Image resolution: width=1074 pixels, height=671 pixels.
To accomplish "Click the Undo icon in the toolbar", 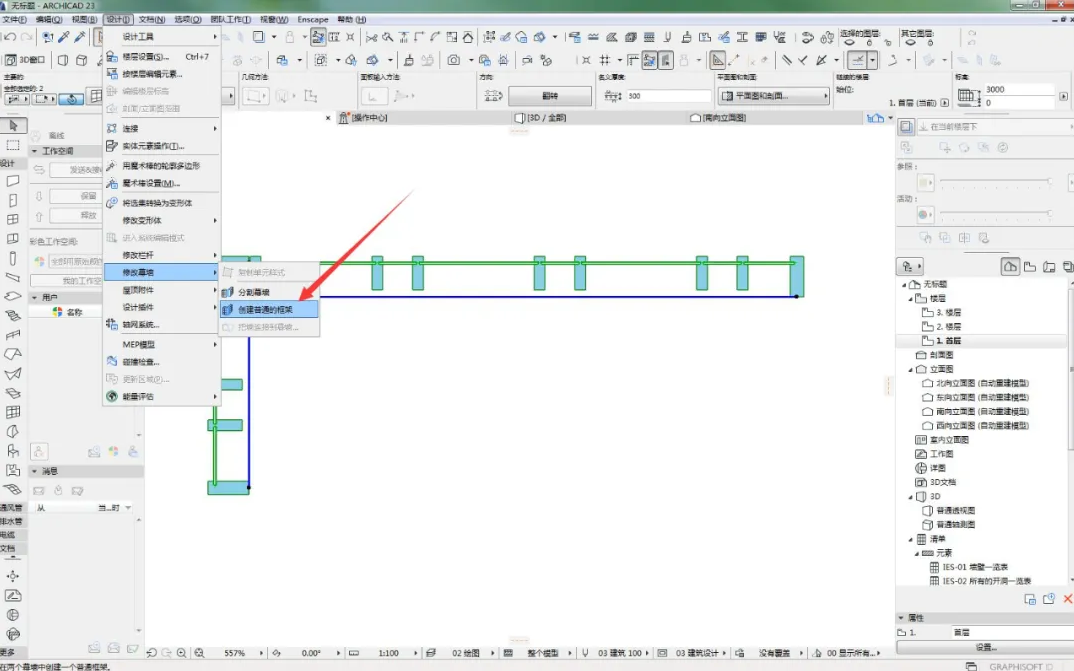I will [x=11, y=37].
